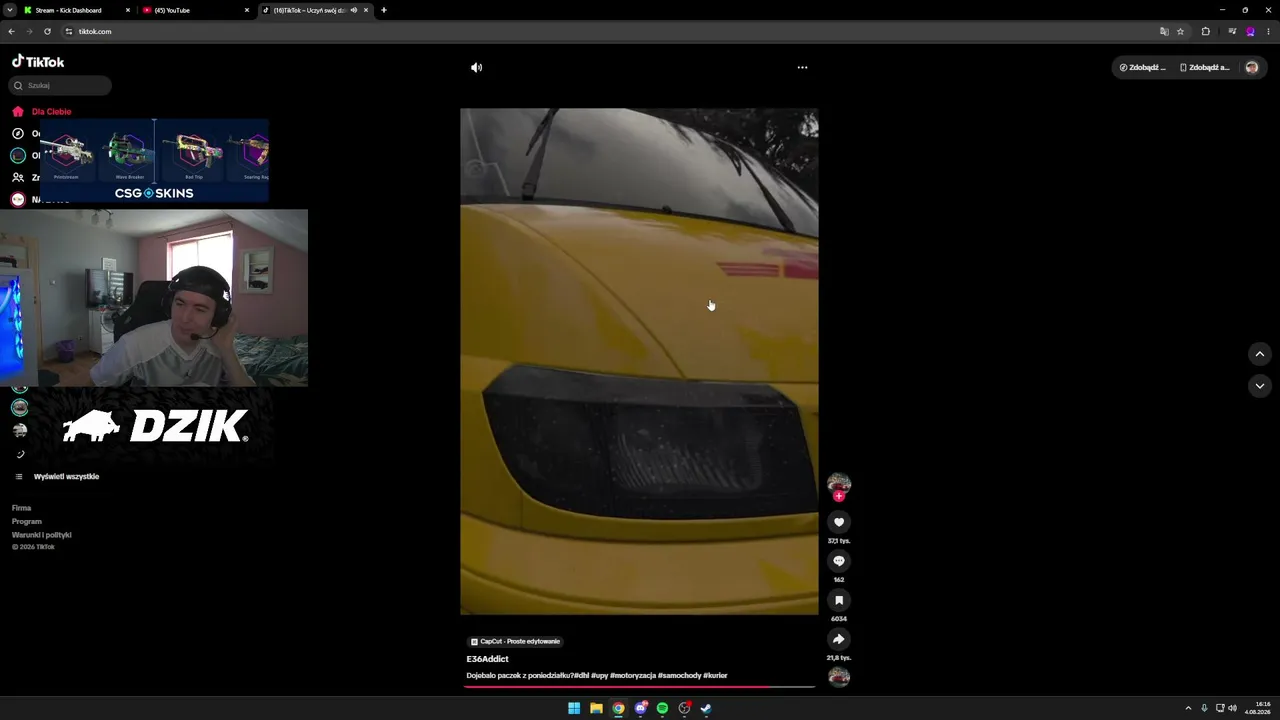
Task: Like the video with the heart icon
Action: tap(839, 522)
